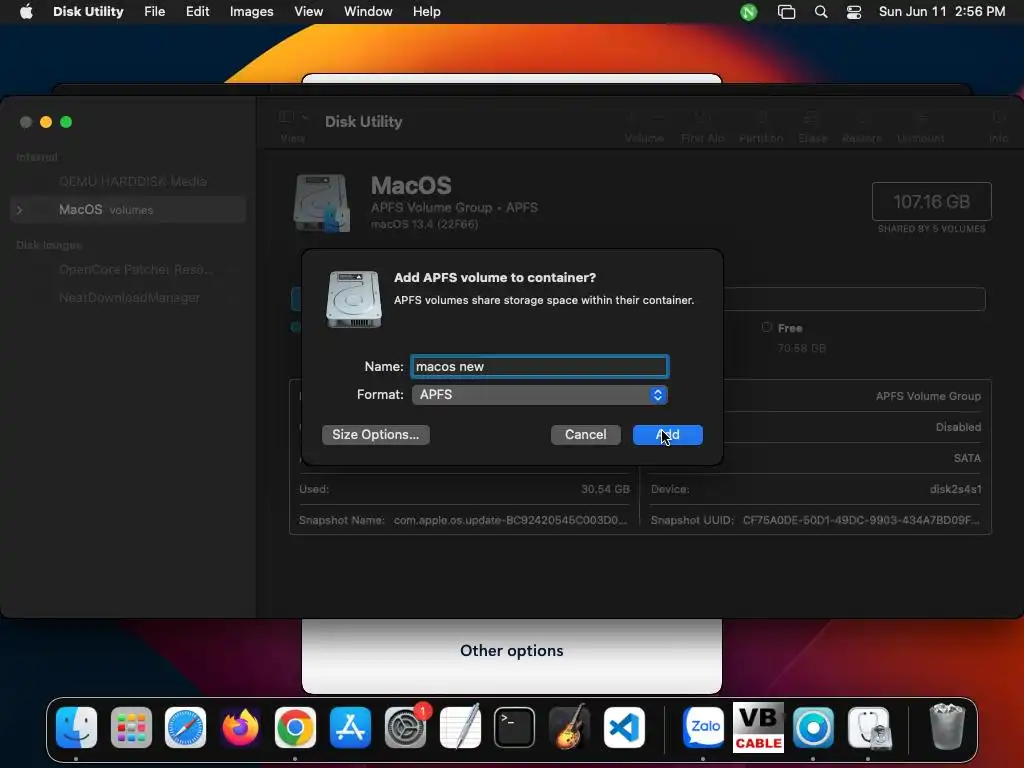Open Zalo from the Dock
Screen dimensions: 1024x768
703,727
